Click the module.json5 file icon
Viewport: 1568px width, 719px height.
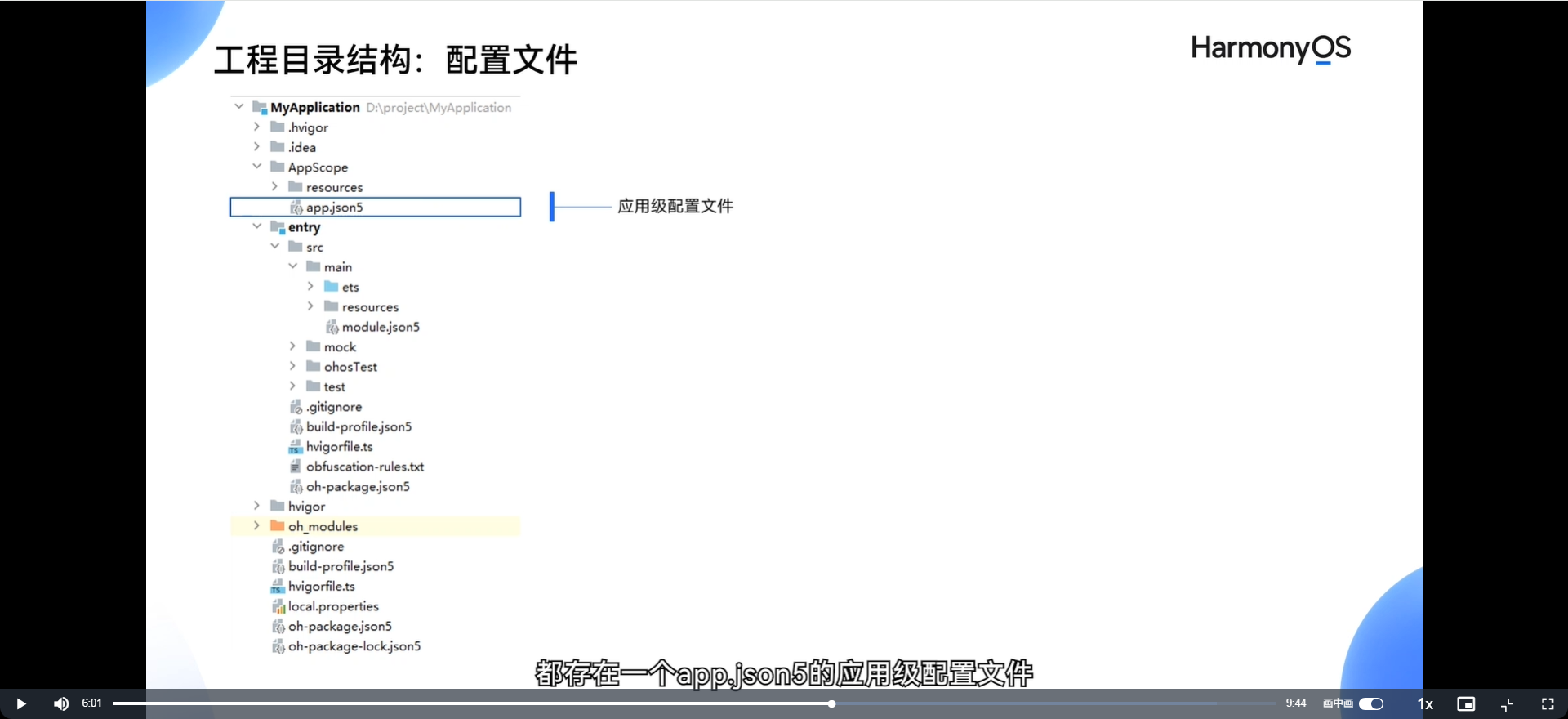[332, 327]
